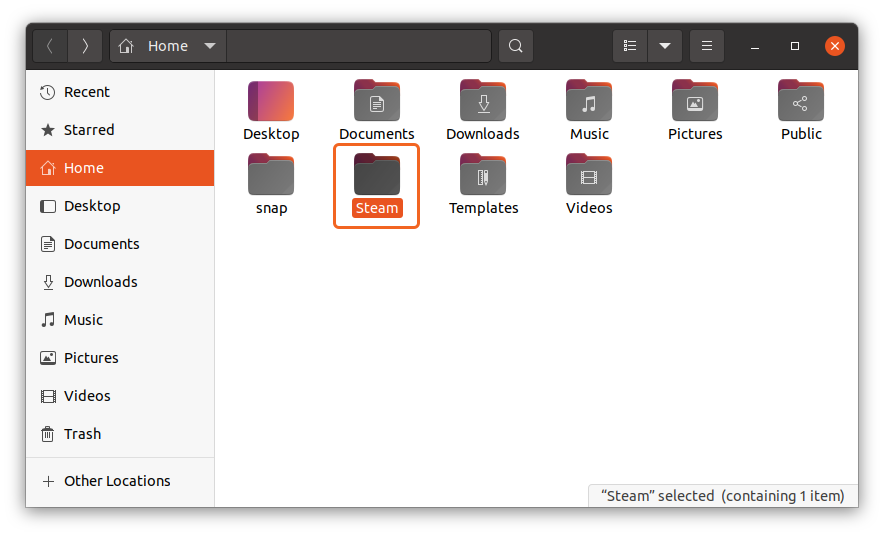The height and width of the screenshot is (536, 884).
Task: Click the "Templates" folder name label
Action: (483, 208)
